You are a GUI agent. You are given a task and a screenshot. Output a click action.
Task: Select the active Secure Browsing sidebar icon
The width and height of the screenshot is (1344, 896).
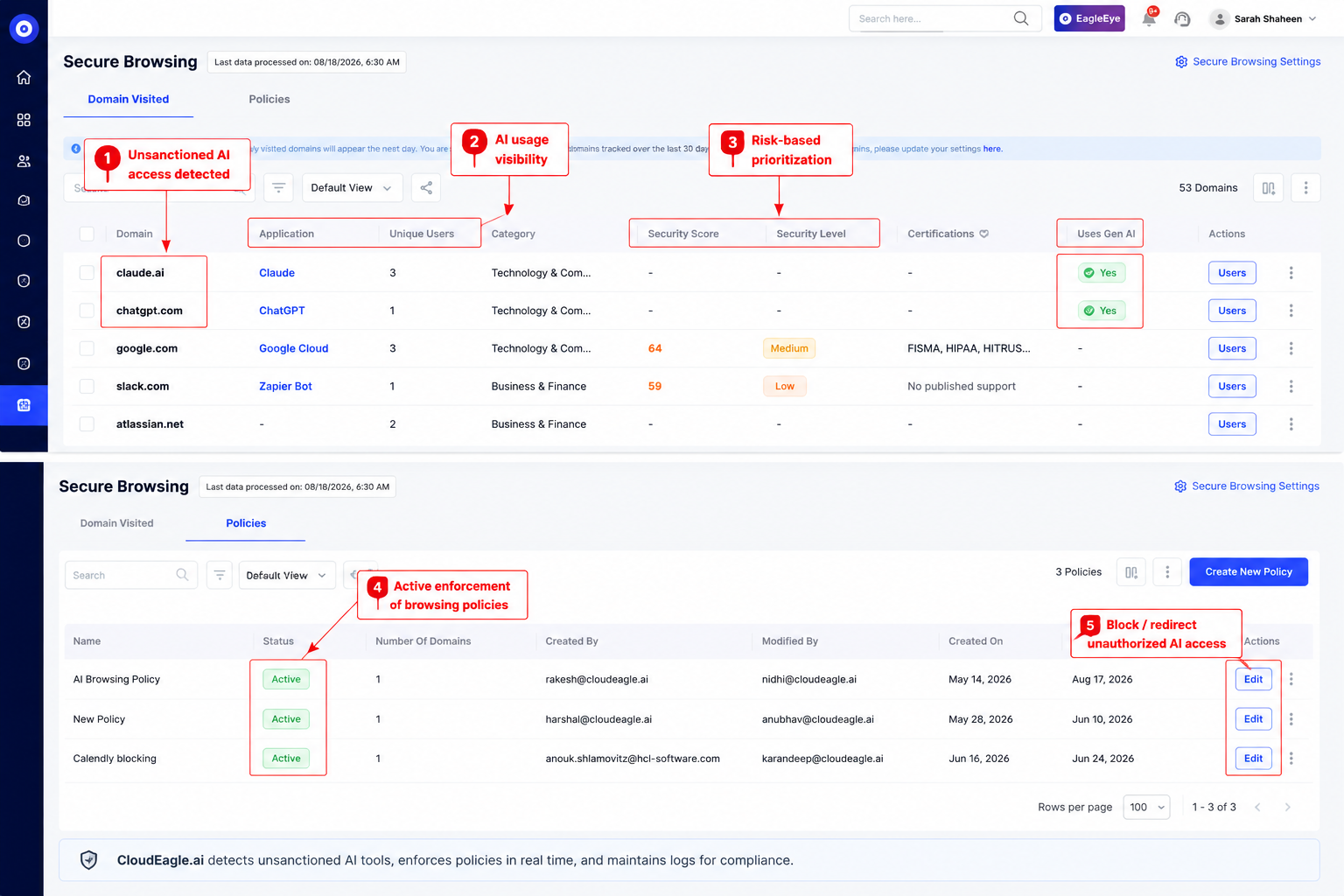tap(24, 405)
